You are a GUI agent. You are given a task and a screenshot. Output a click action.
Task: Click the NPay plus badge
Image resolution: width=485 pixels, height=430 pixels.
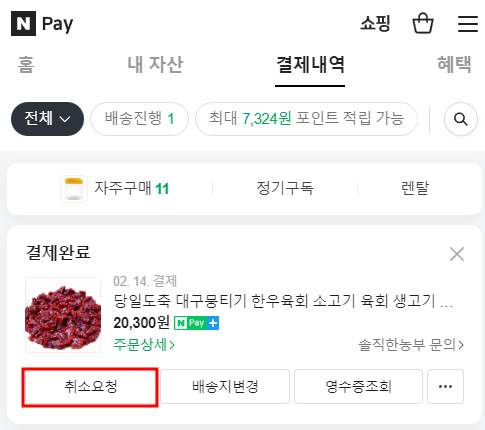pos(196,323)
